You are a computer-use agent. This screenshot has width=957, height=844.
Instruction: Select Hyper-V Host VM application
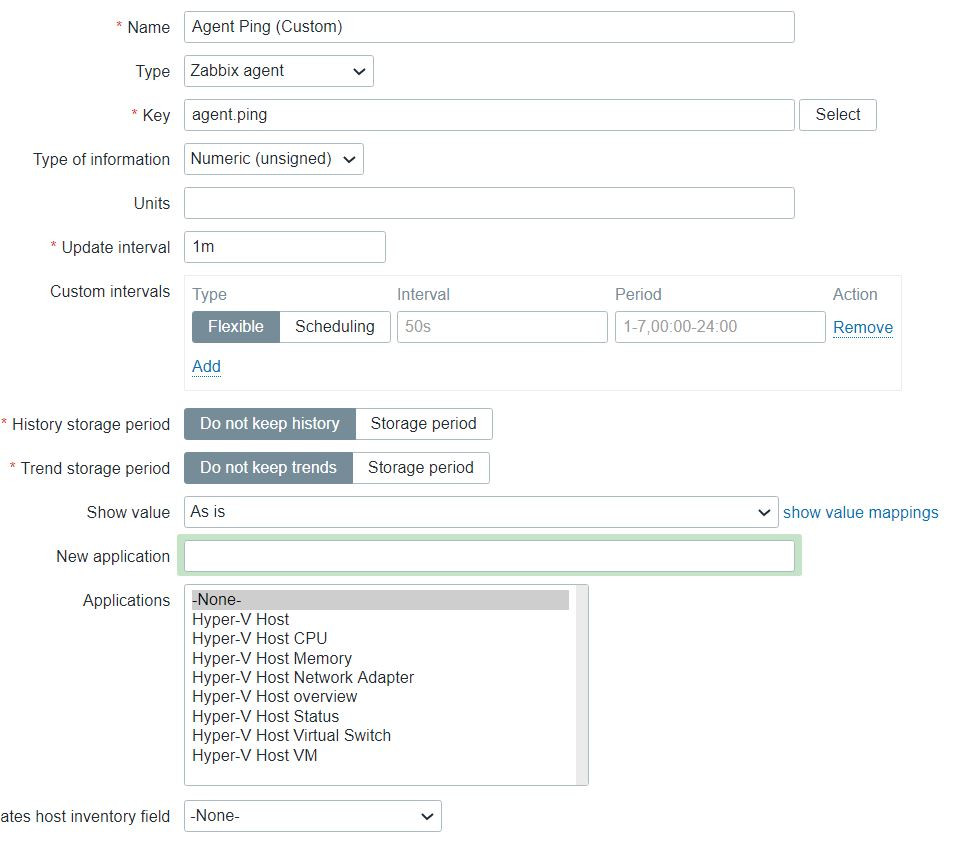254,756
